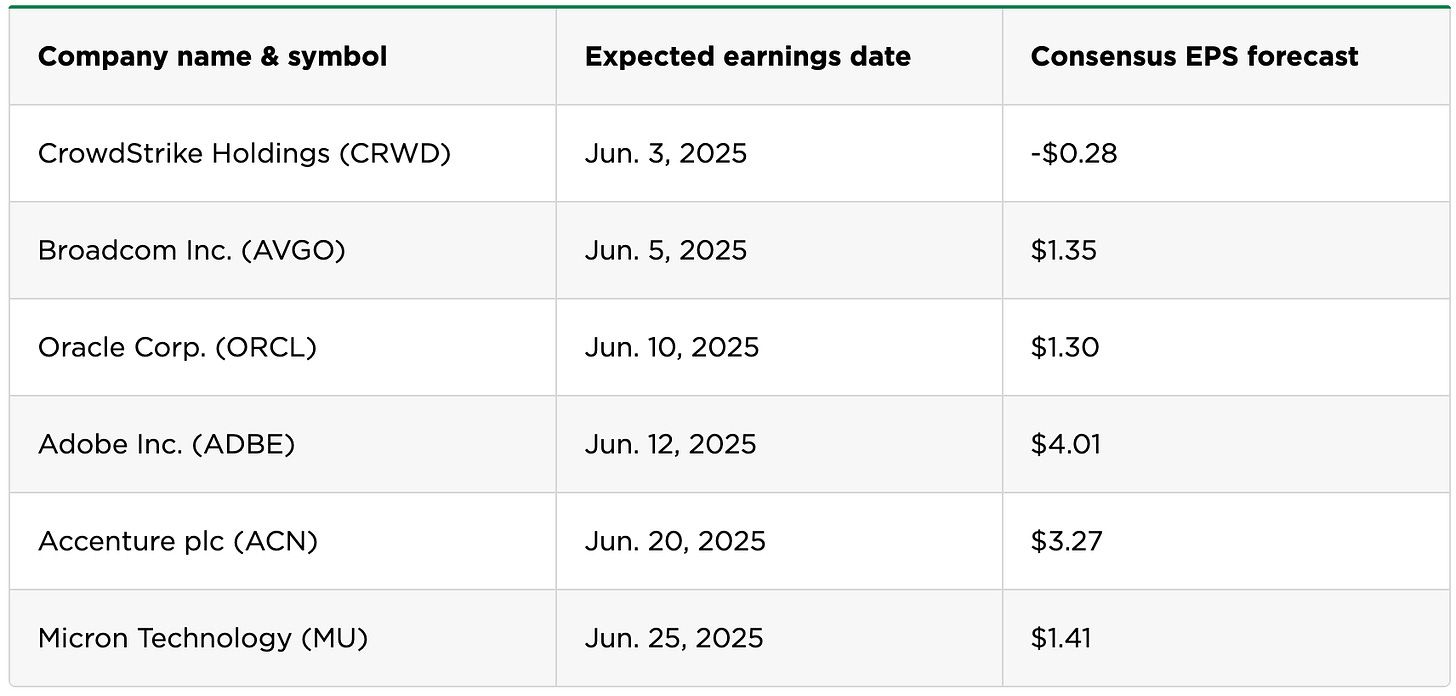This screenshot has height=696, width=1456.
Task: Click the "Company name & symbol" column header
Action: [212, 57]
